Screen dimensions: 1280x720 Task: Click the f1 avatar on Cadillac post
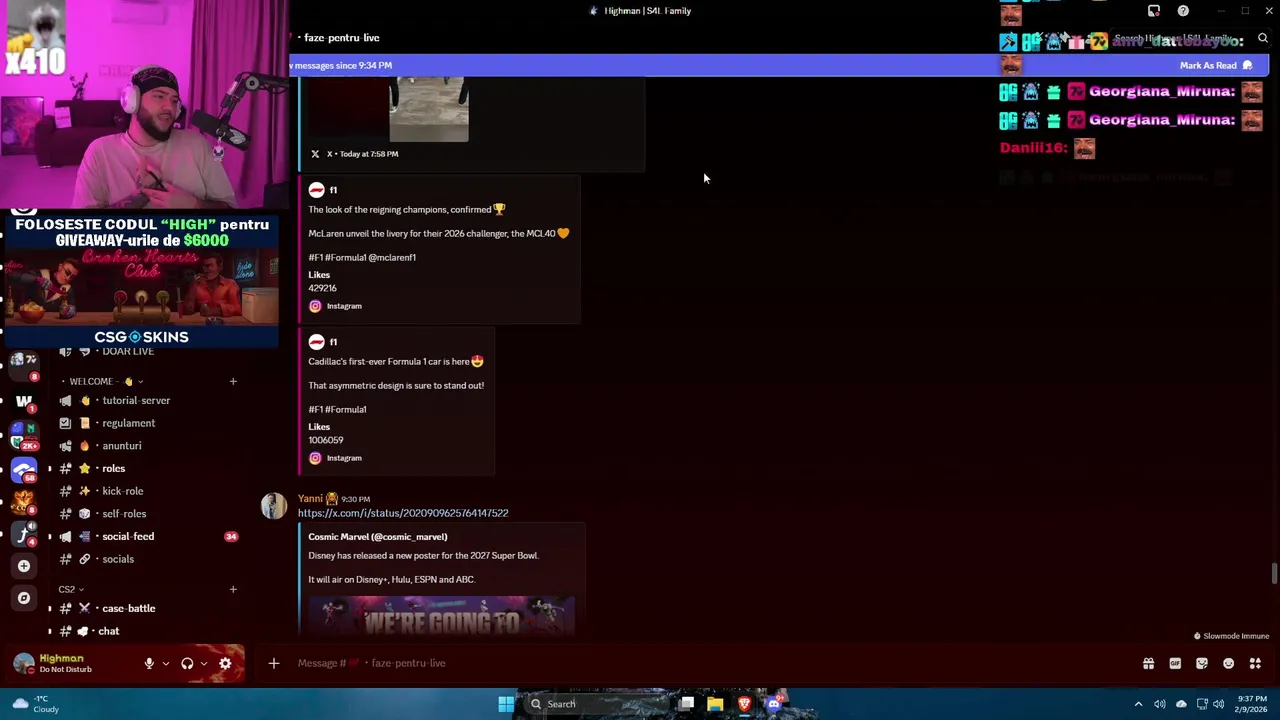point(316,342)
